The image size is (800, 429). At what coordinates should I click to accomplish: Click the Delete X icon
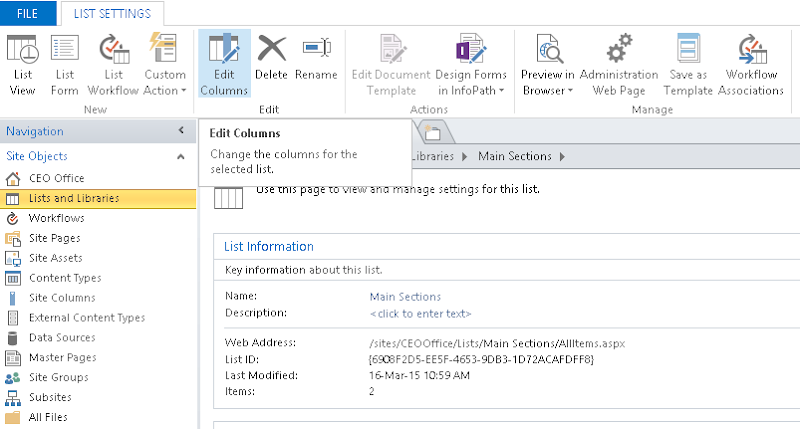pyautogui.click(x=271, y=49)
